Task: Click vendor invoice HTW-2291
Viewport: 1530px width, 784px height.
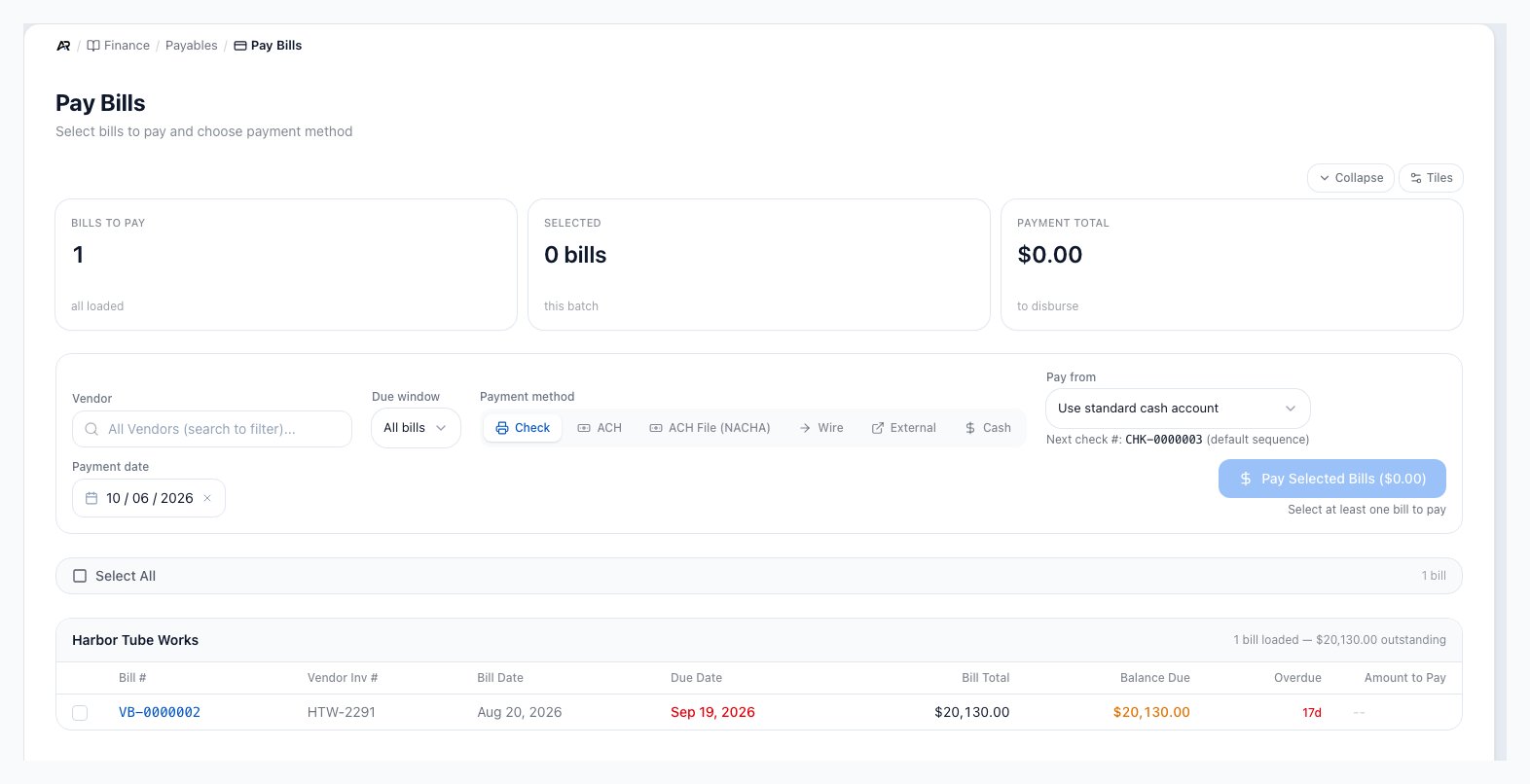Action: [x=342, y=713]
